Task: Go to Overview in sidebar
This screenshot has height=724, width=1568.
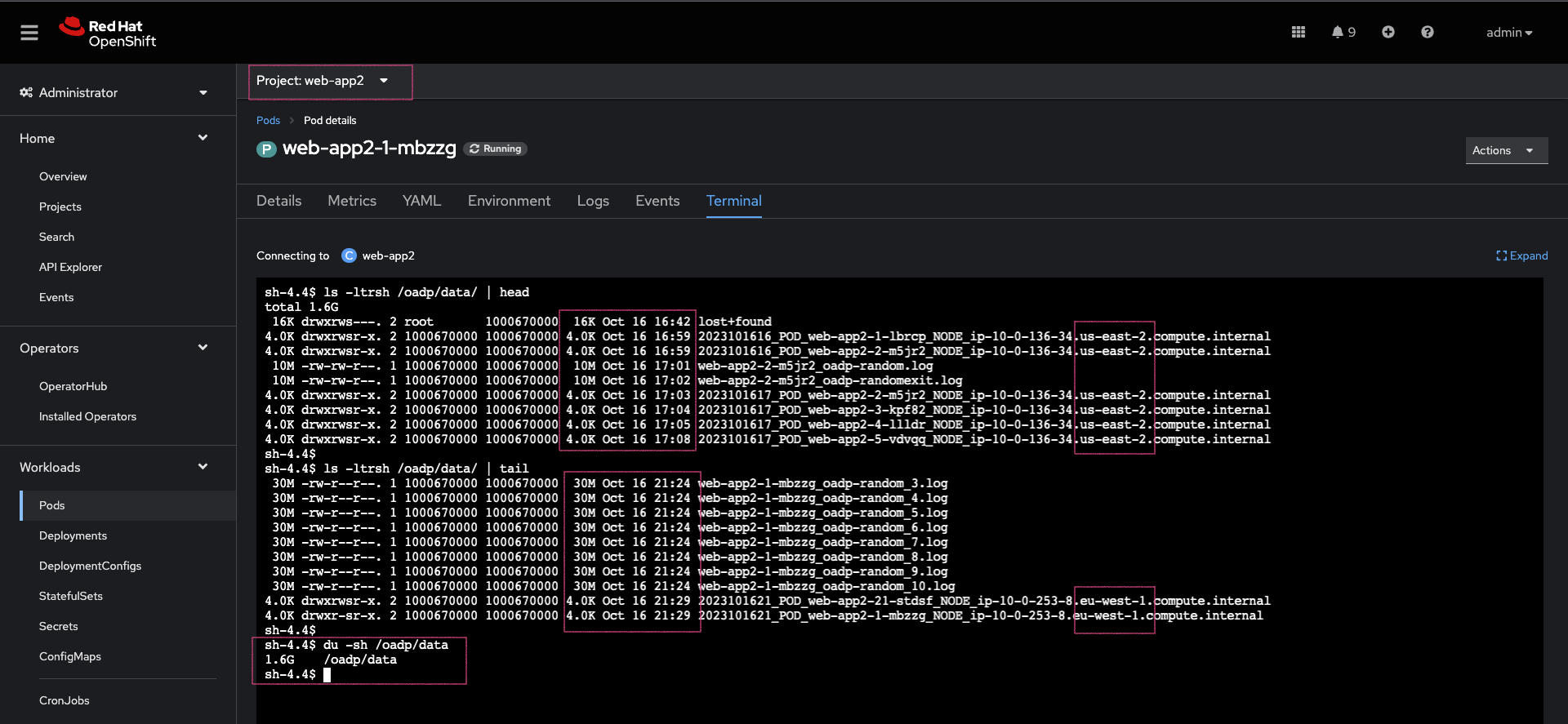Action: pos(63,177)
